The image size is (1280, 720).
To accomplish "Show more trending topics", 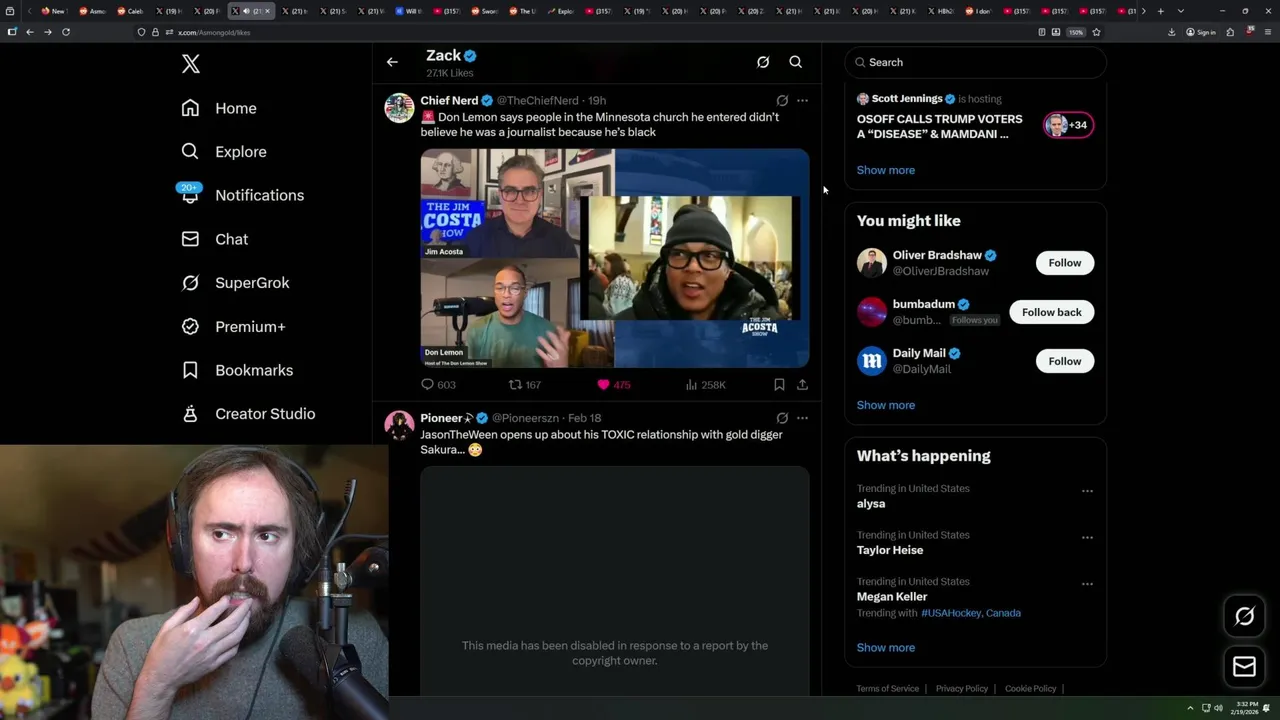I will 886,647.
